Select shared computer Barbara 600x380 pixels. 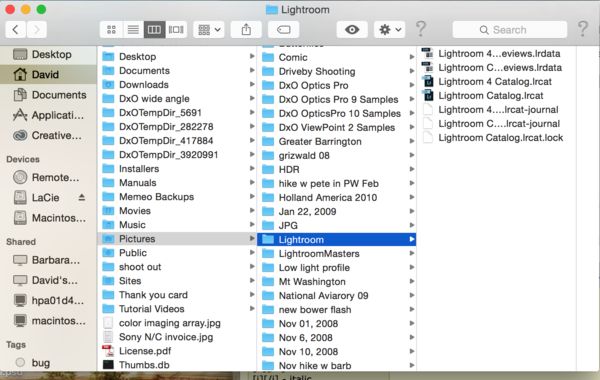point(48,260)
